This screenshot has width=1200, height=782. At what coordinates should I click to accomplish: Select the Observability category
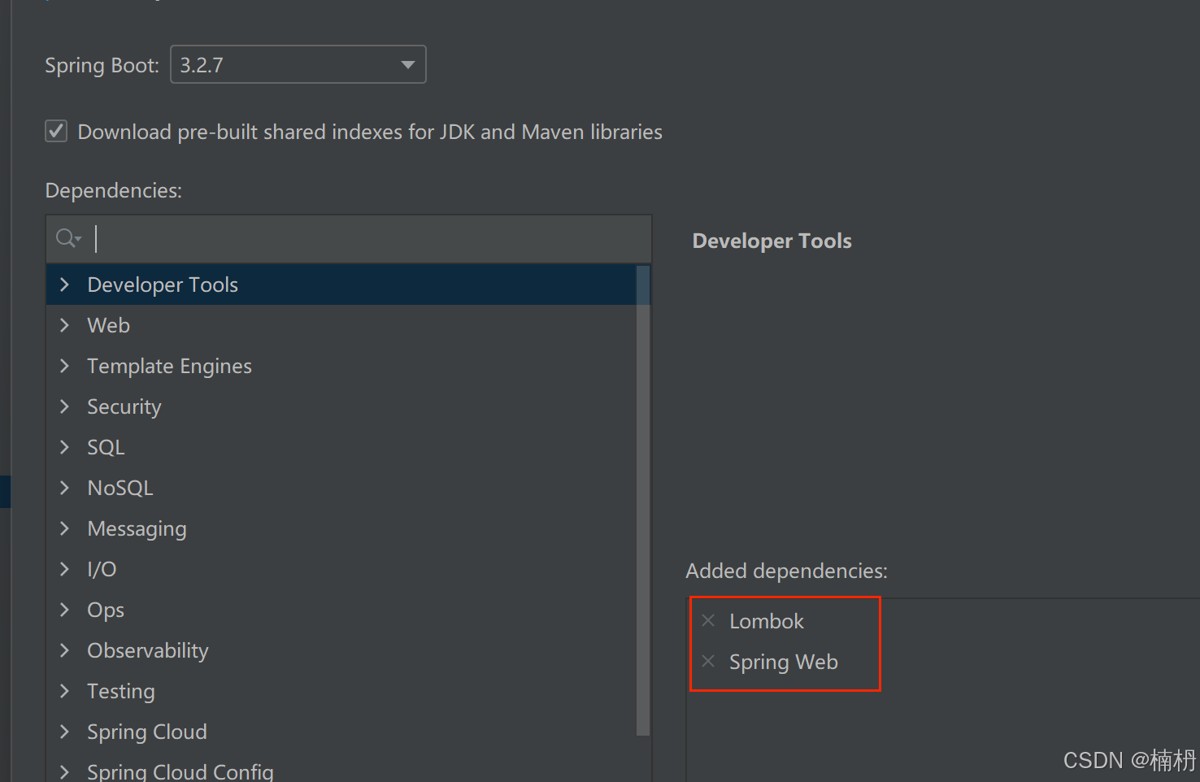click(148, 651)
